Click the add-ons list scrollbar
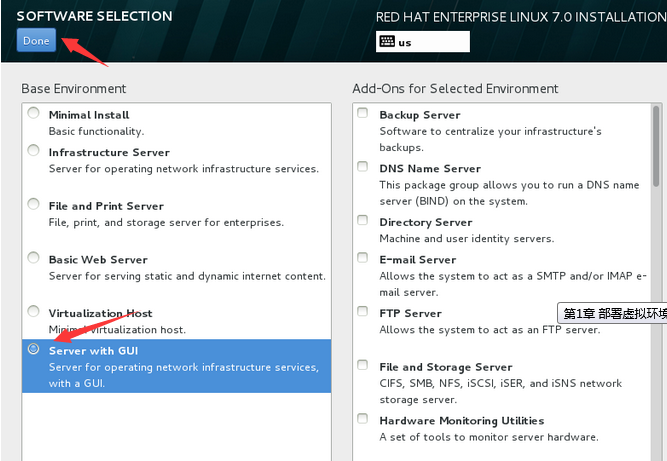 pos(656,147)
